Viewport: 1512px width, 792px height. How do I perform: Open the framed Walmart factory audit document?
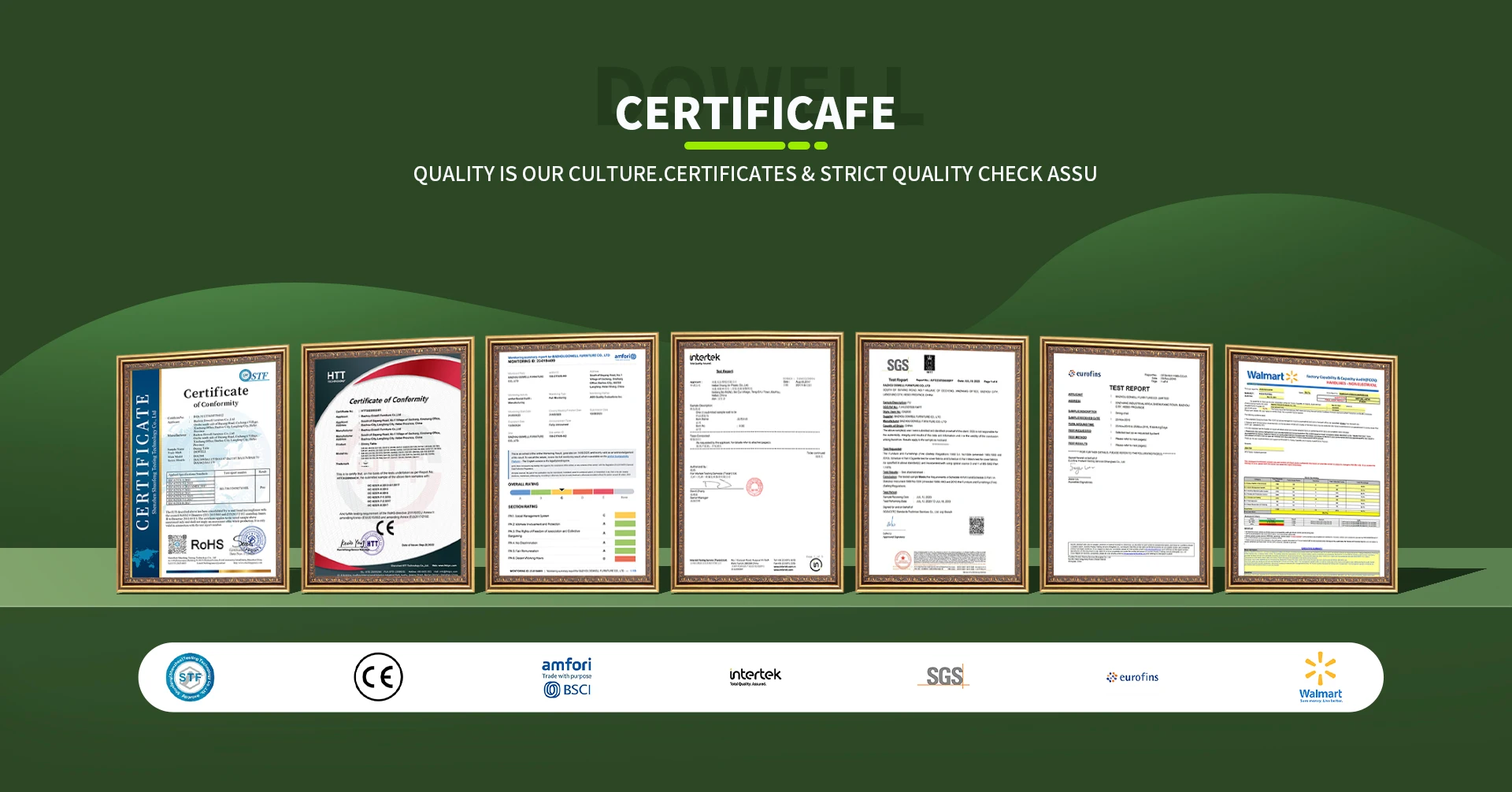point(1311,469)
